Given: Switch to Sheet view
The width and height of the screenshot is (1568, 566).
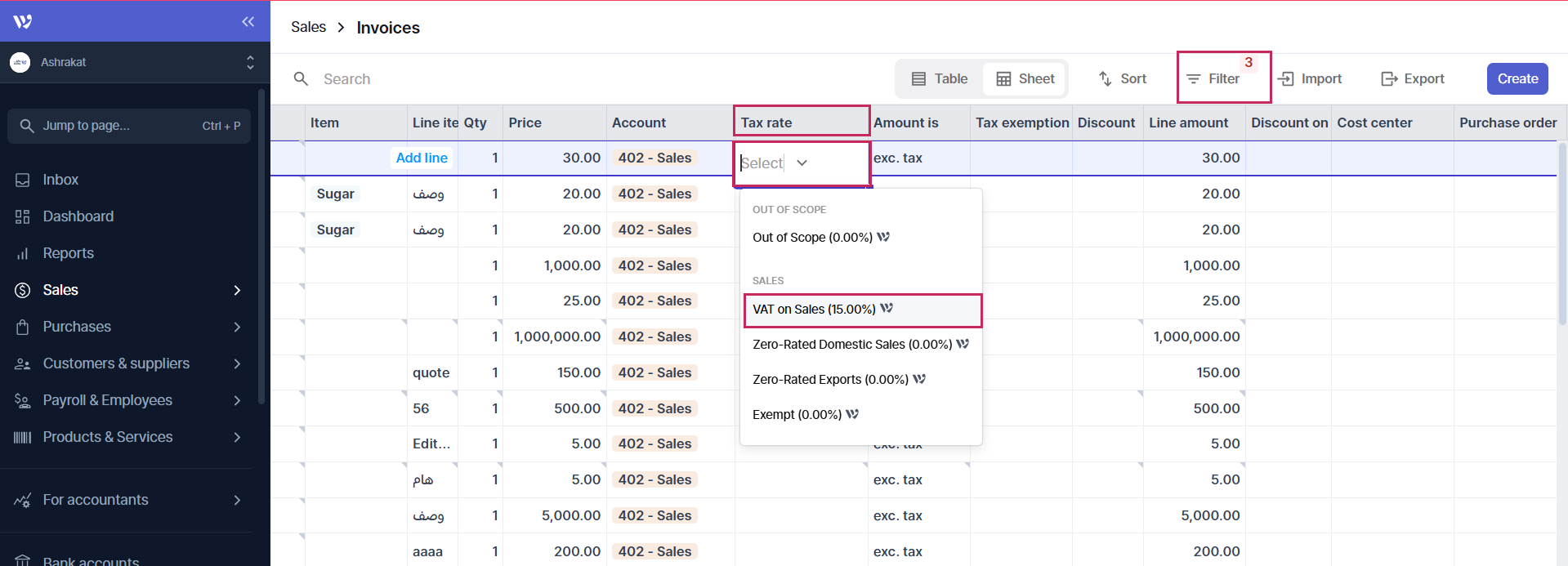Looking at the screenshot, I should pos(1025,78).
